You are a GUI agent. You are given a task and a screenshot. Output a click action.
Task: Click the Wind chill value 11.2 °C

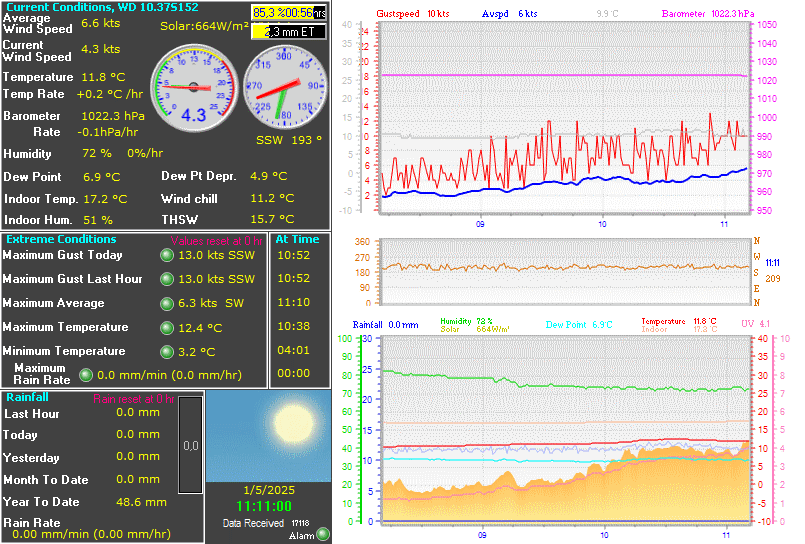272,198
